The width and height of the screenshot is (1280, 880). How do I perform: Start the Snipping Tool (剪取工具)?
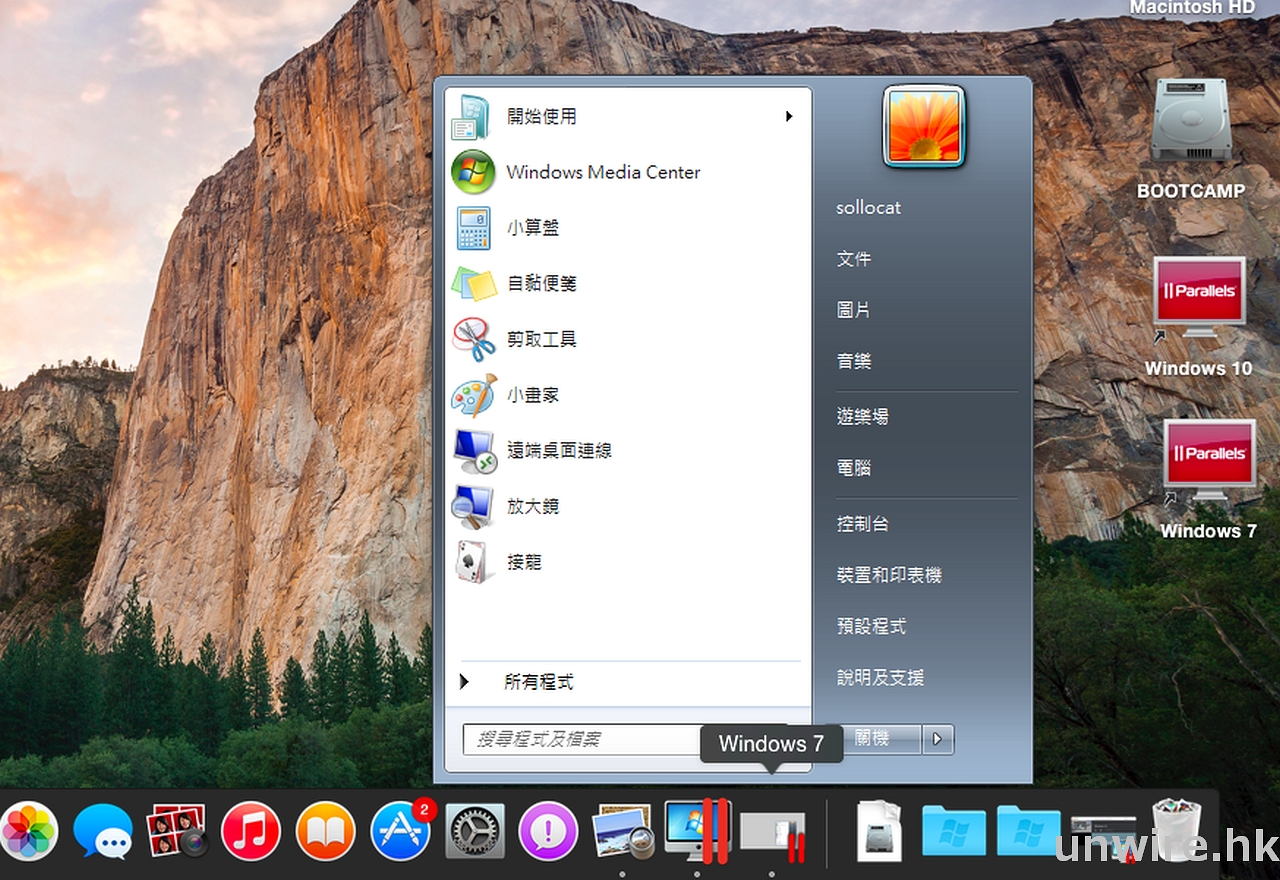[x=541, y=340]
